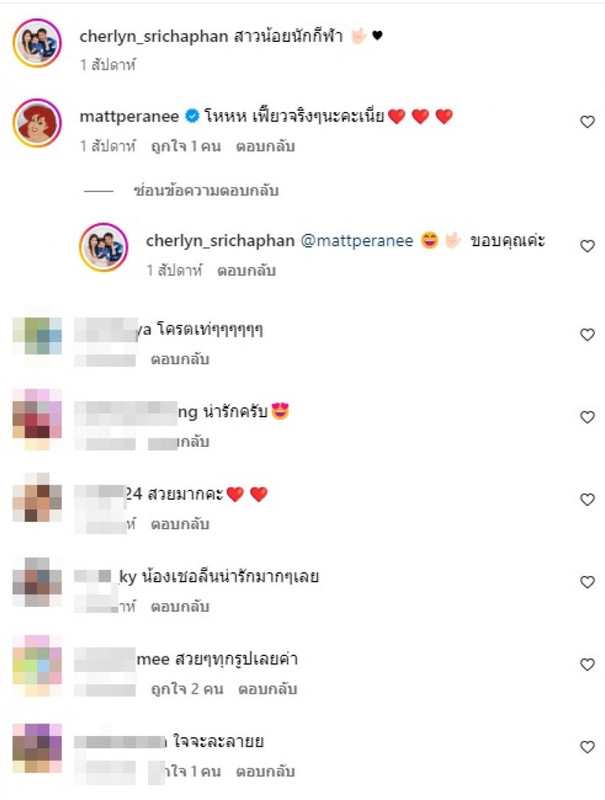Screen dimensions: 605x800
Task: Reply to the ใจจะละลายย comment
Action: [265, 771]
